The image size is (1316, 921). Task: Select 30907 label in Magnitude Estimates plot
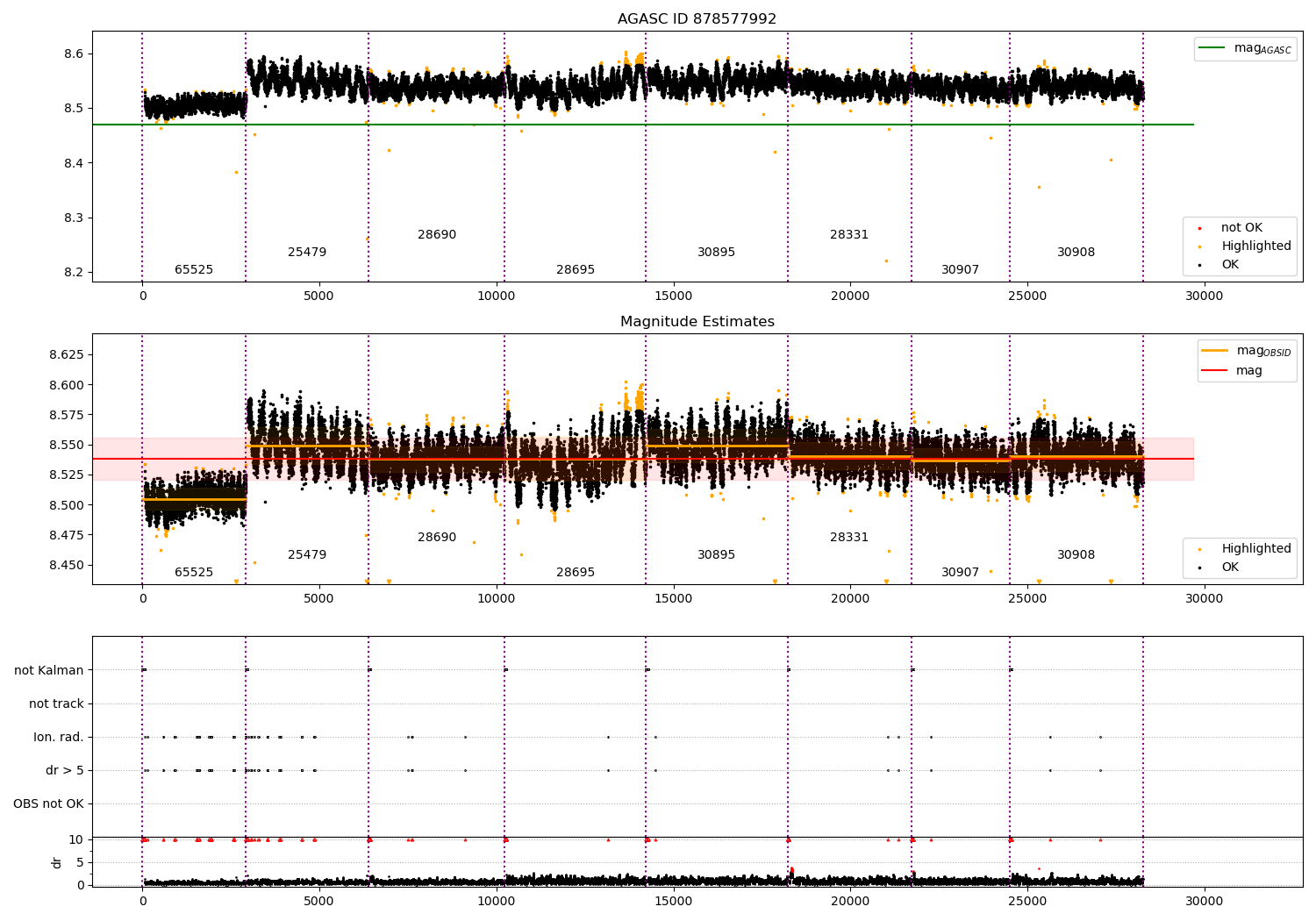pyautogui.click(x=961, y=573)
